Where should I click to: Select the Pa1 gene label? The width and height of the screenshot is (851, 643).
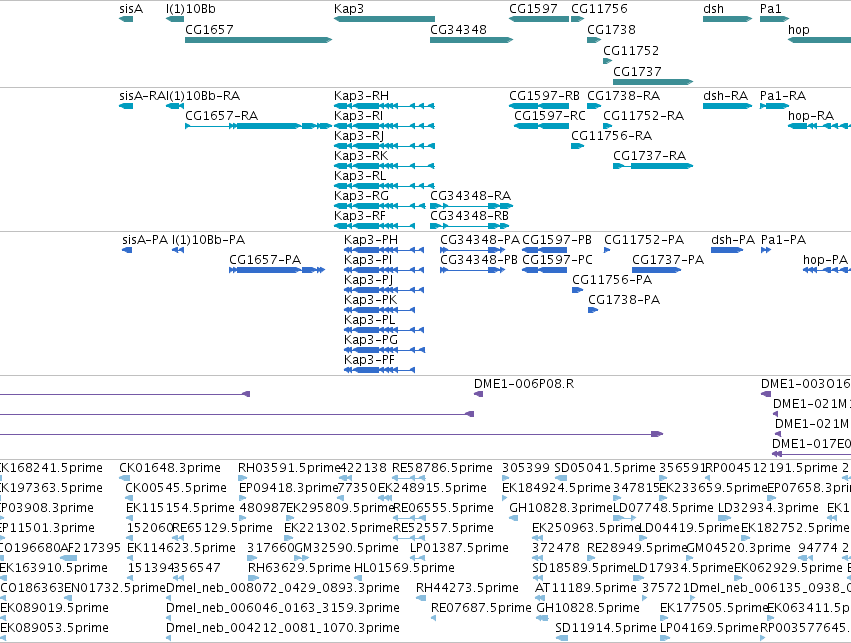click(x=771, y=9)
